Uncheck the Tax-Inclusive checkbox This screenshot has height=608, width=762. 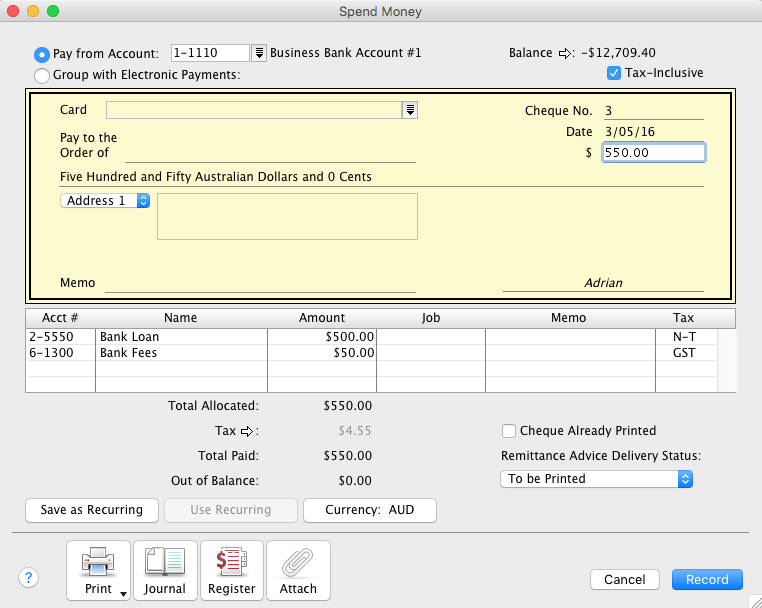click(614, 73)
